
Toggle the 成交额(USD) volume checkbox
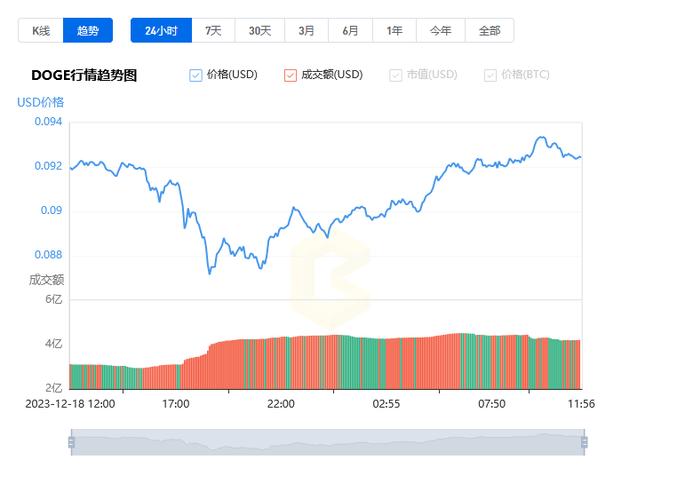(x=291, y=75)
